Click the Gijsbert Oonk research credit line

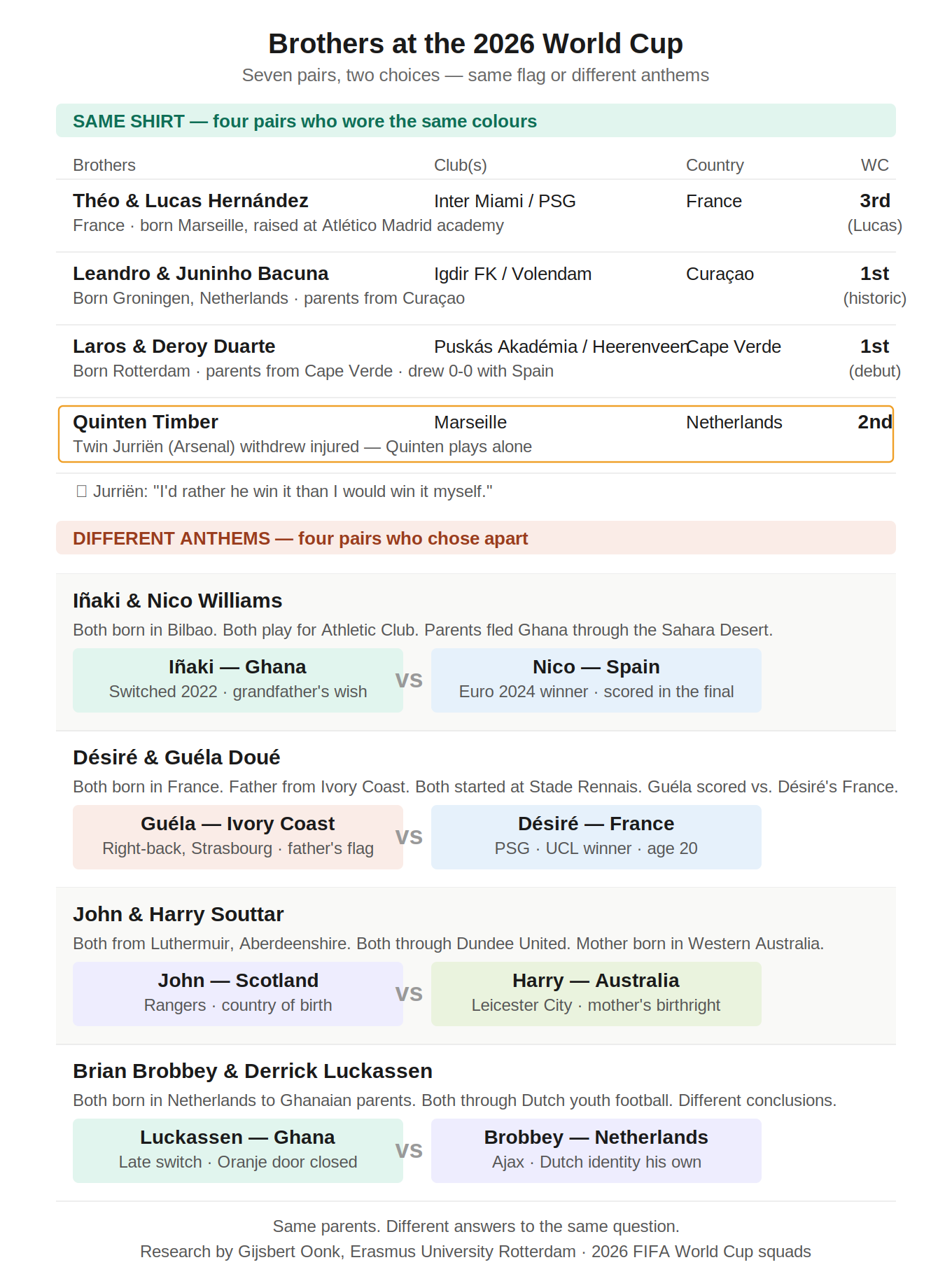pos(476,1252)
